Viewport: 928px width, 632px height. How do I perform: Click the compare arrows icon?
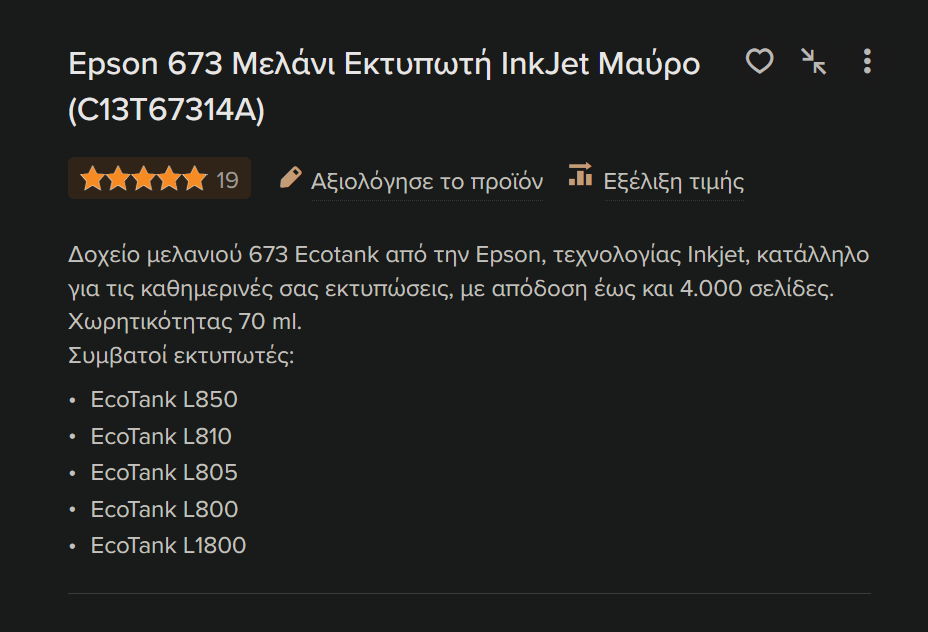pos(814,61)
